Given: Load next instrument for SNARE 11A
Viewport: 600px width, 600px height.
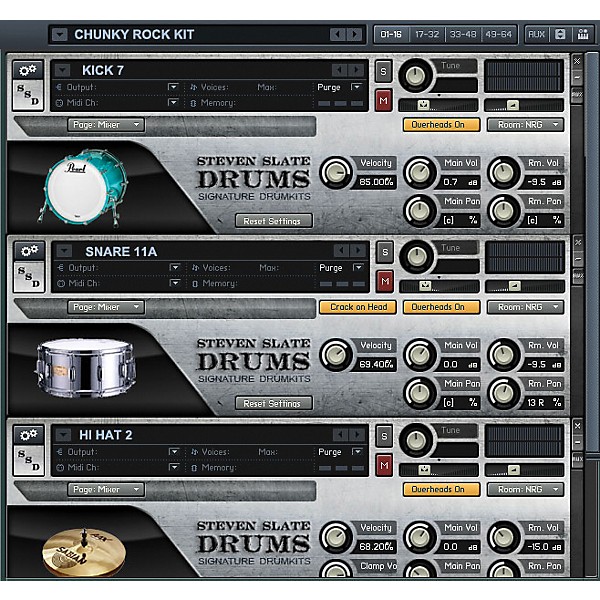Looking at the screenshot, I should coord(358,251).
